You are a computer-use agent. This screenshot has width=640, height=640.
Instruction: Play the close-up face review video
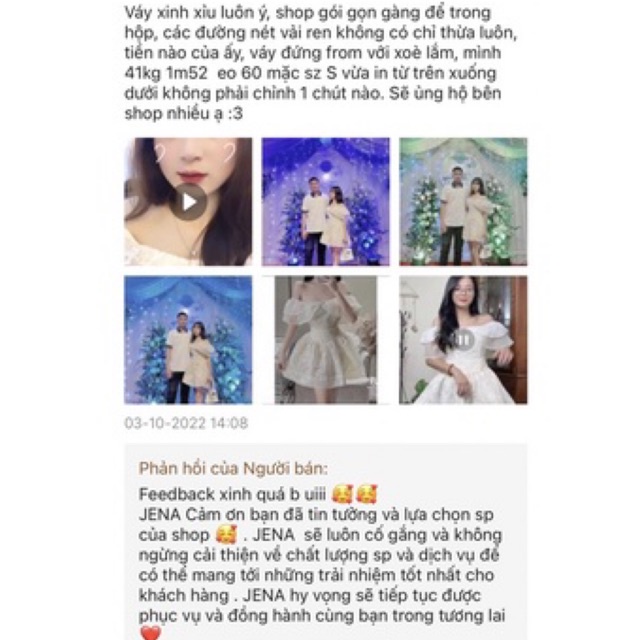point(188,202)
